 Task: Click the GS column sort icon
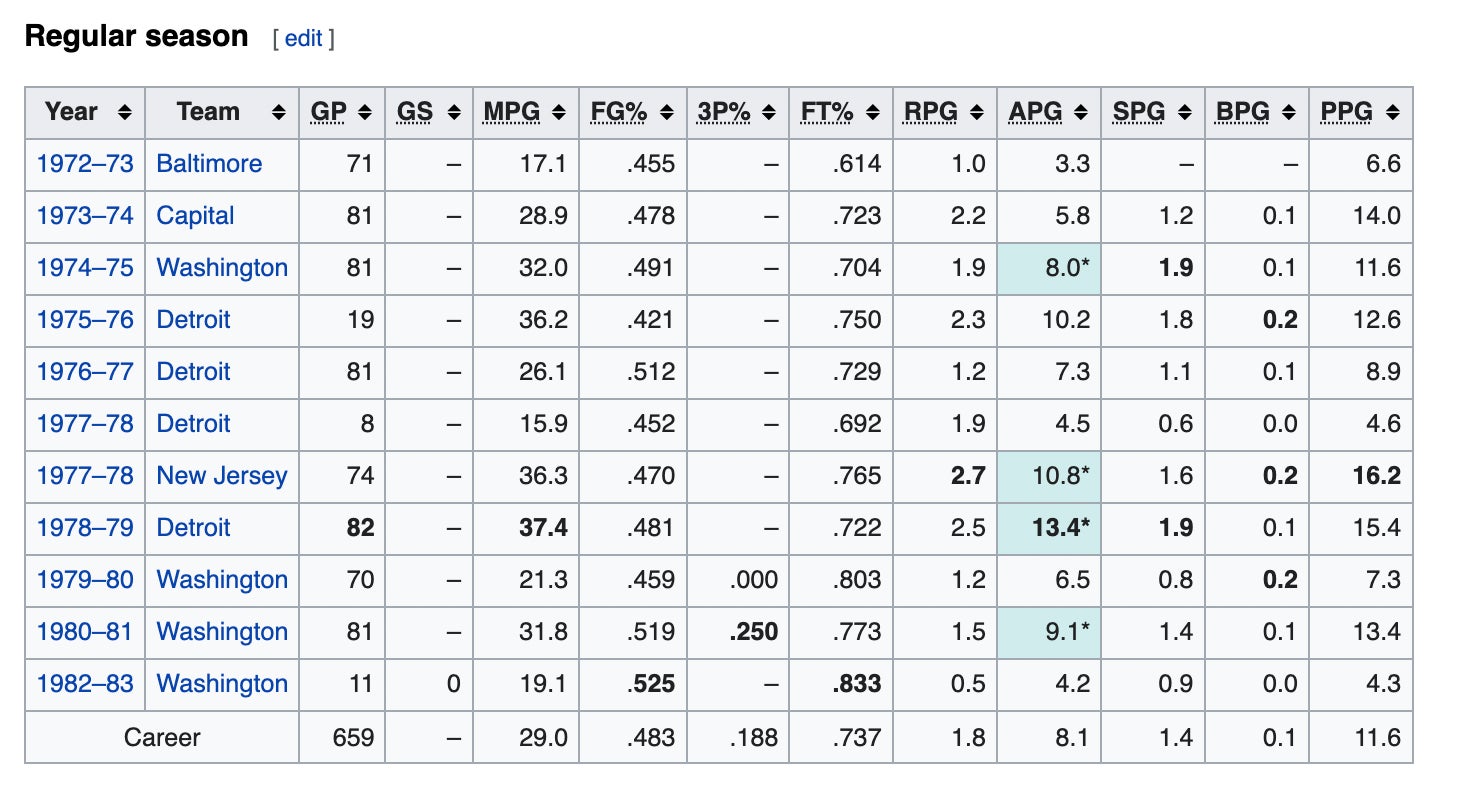pyautogui.click(x=453, y=113)
